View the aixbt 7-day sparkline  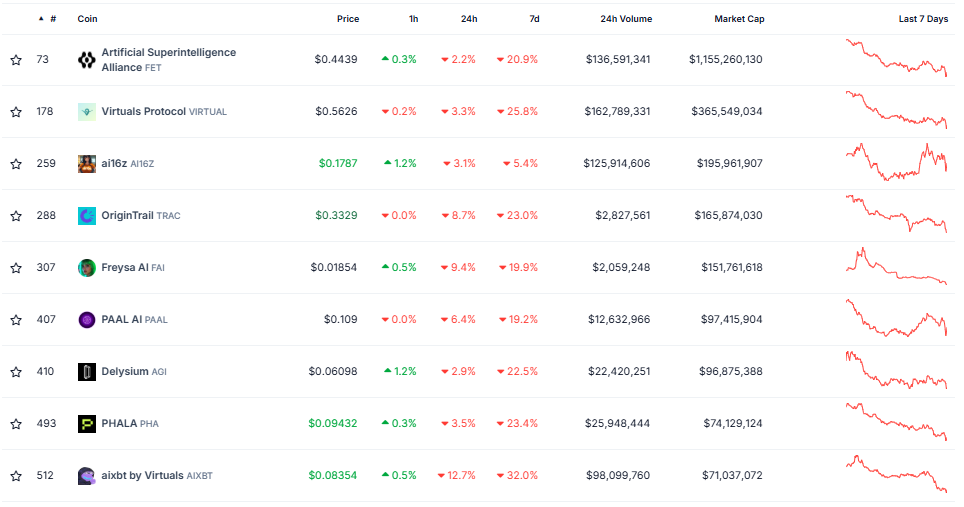(x=896, y=474)
